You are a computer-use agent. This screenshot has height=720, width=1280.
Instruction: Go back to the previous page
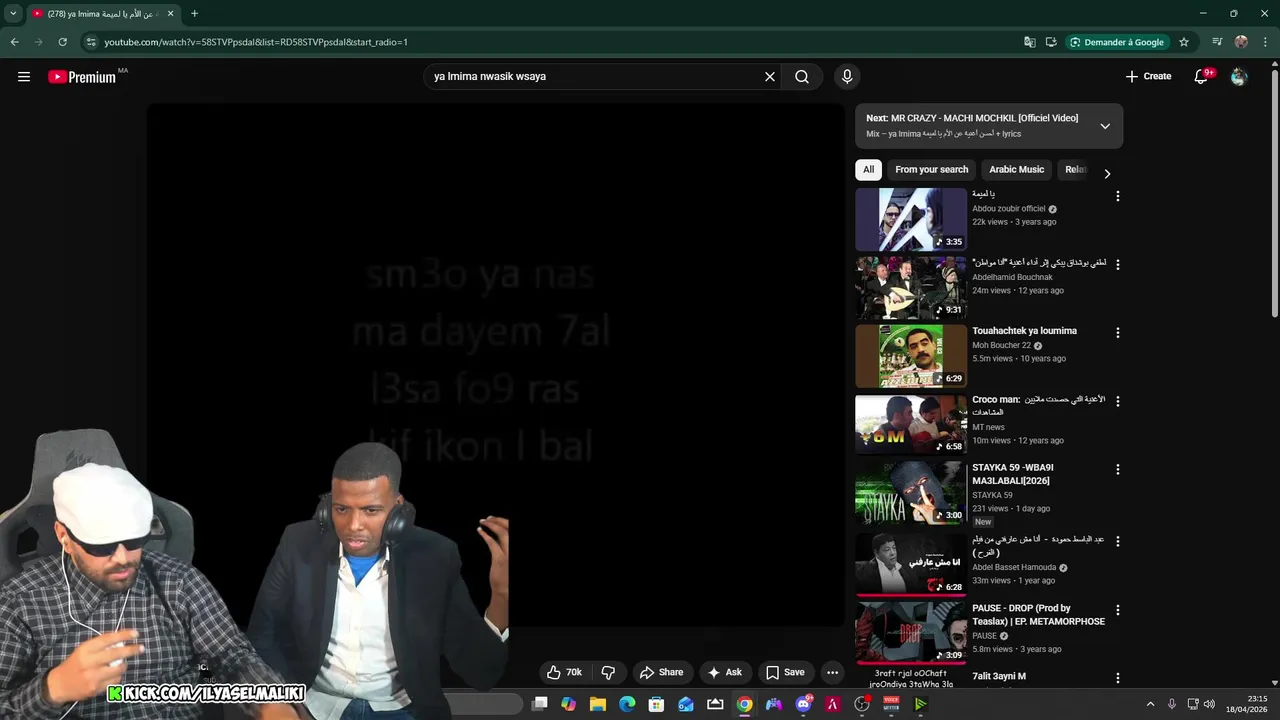click(14, 42)
